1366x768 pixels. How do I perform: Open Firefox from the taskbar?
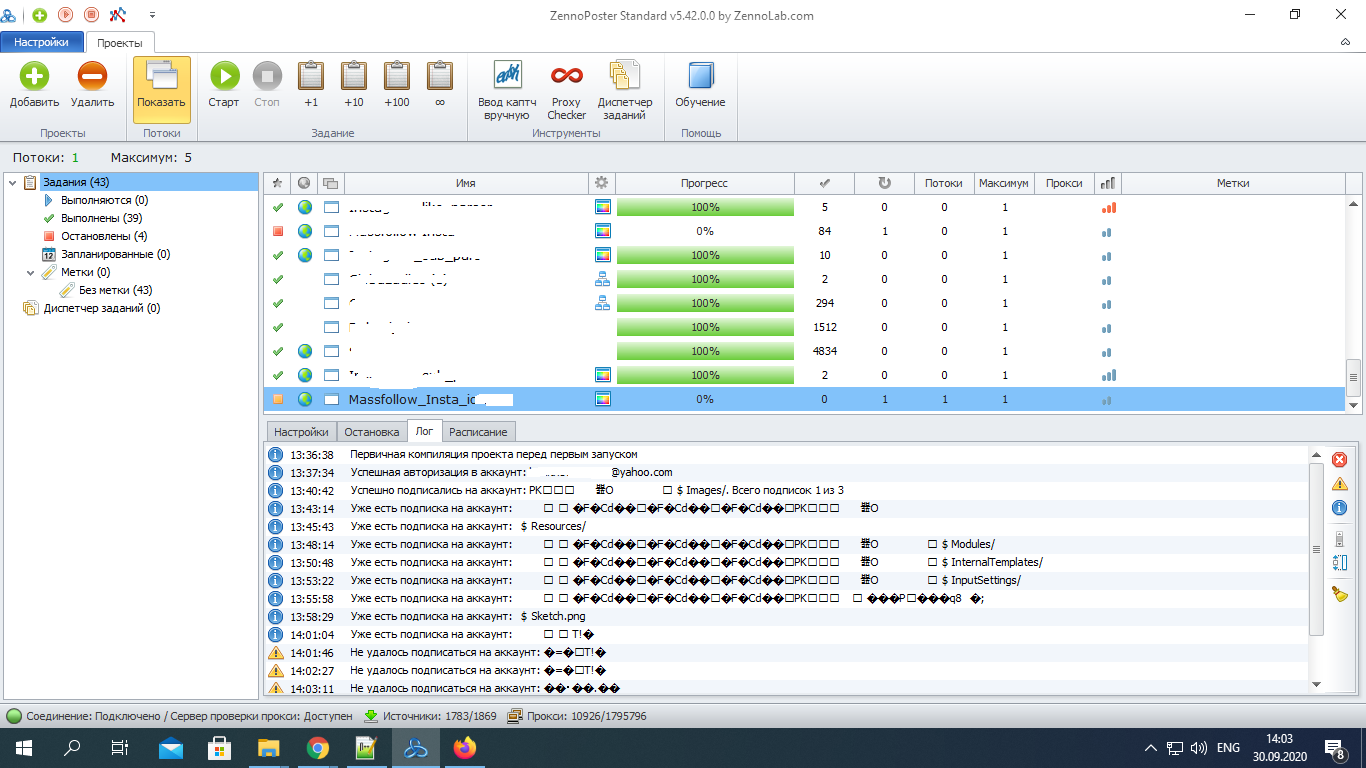pos(464,748)
